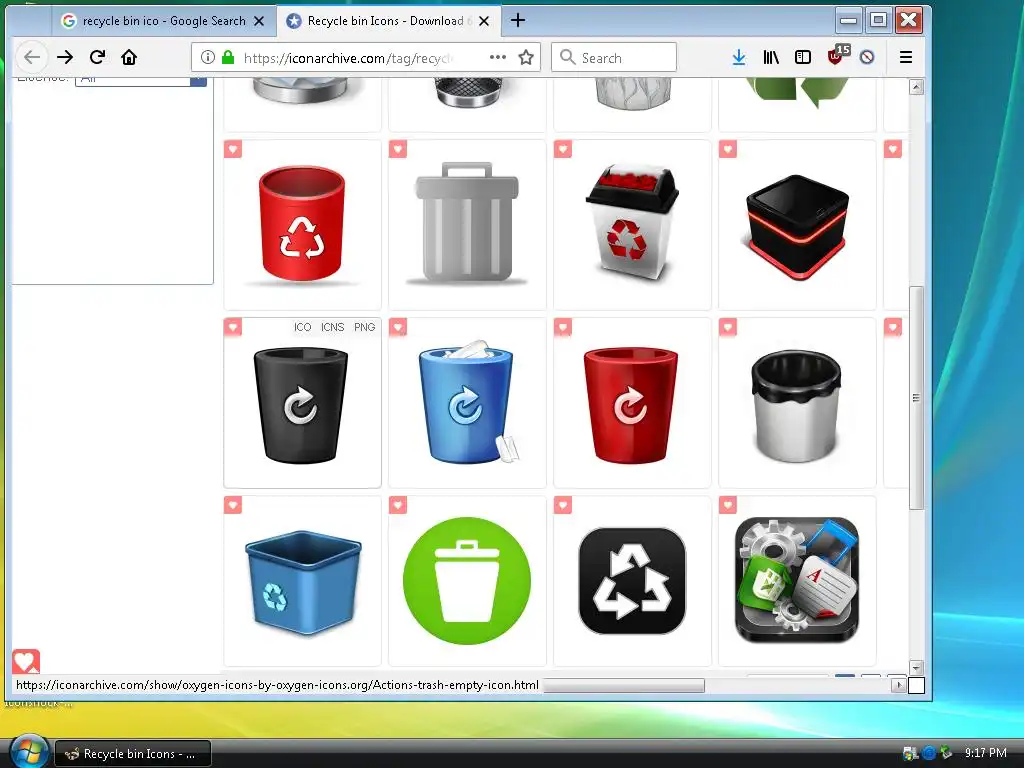Close the Recycle bin Icons tab
Viewport: 1024px width, 768px height.
pyautogui.click(x=484, y=21)
